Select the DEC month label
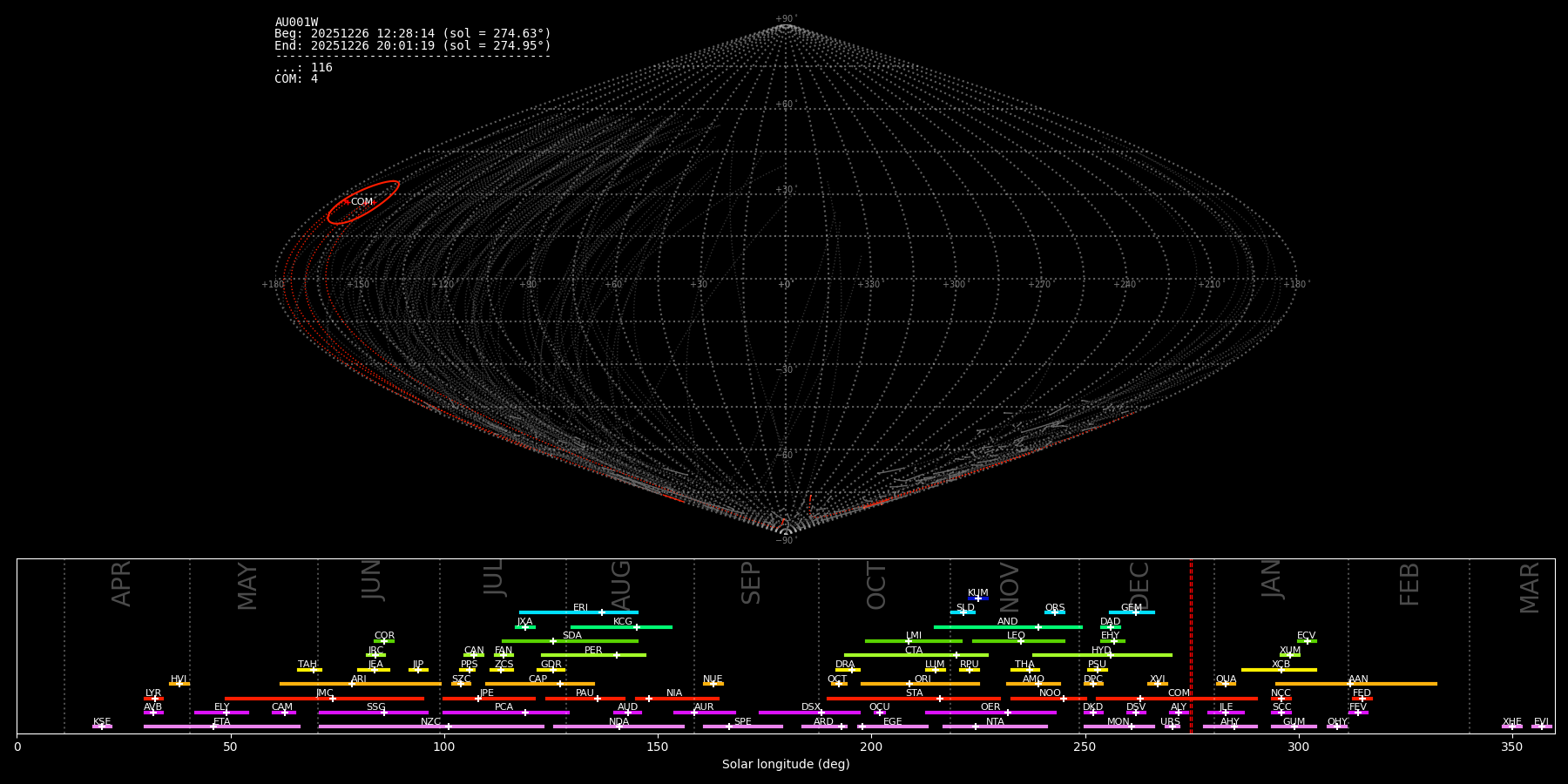Screen dimensions: 1568x784 (1139, 585)
